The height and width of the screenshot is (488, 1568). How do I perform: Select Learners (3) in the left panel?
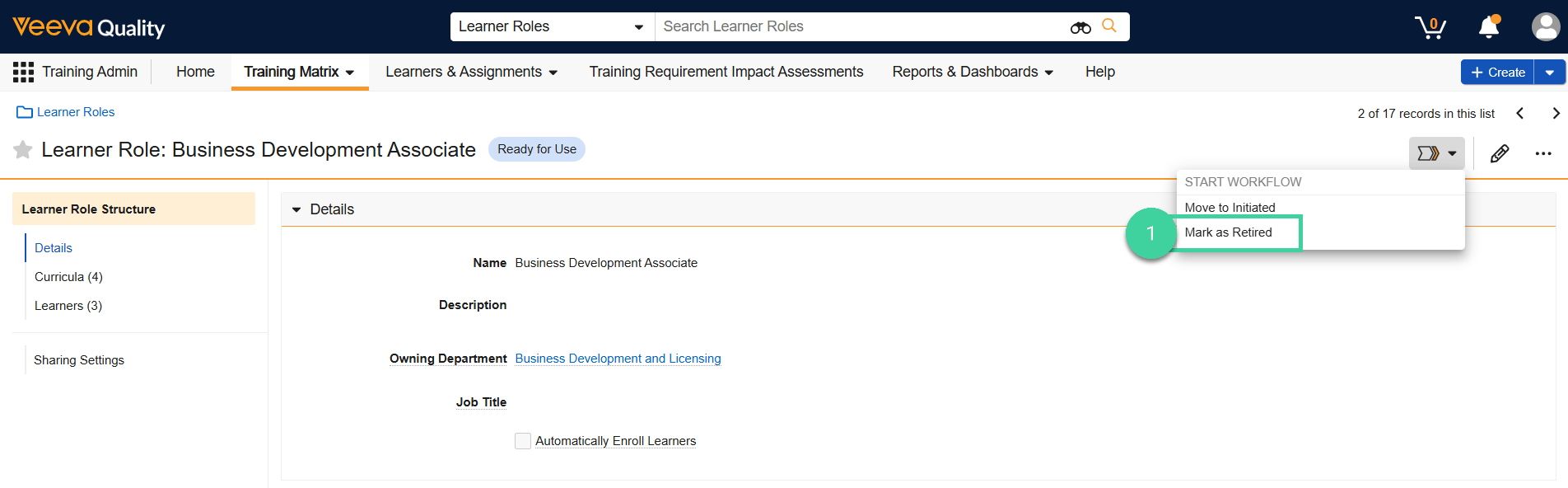pyautogui.click(x=68, y=306)
